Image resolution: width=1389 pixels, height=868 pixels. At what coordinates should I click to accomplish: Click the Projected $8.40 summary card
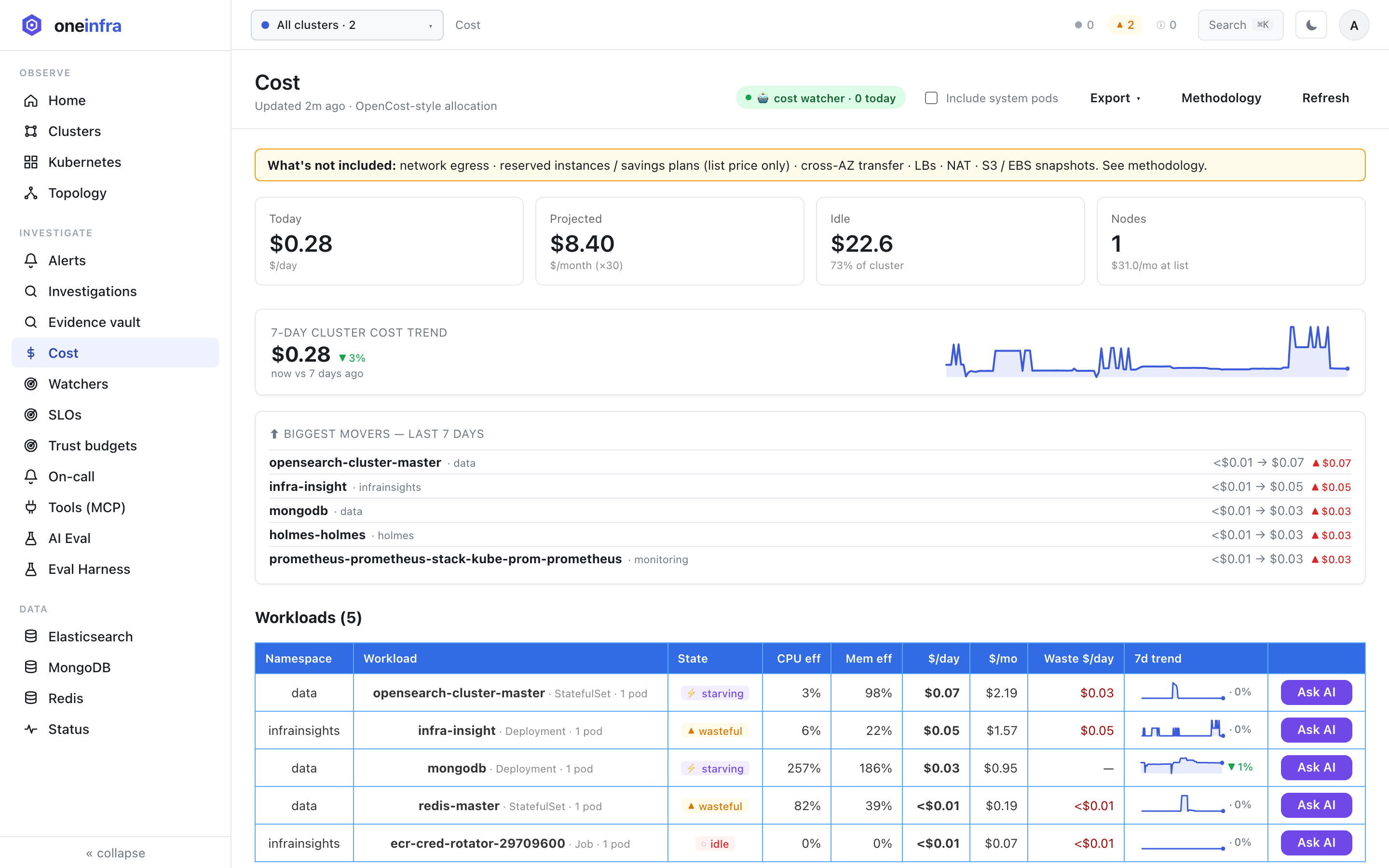[x=669, y=241]
